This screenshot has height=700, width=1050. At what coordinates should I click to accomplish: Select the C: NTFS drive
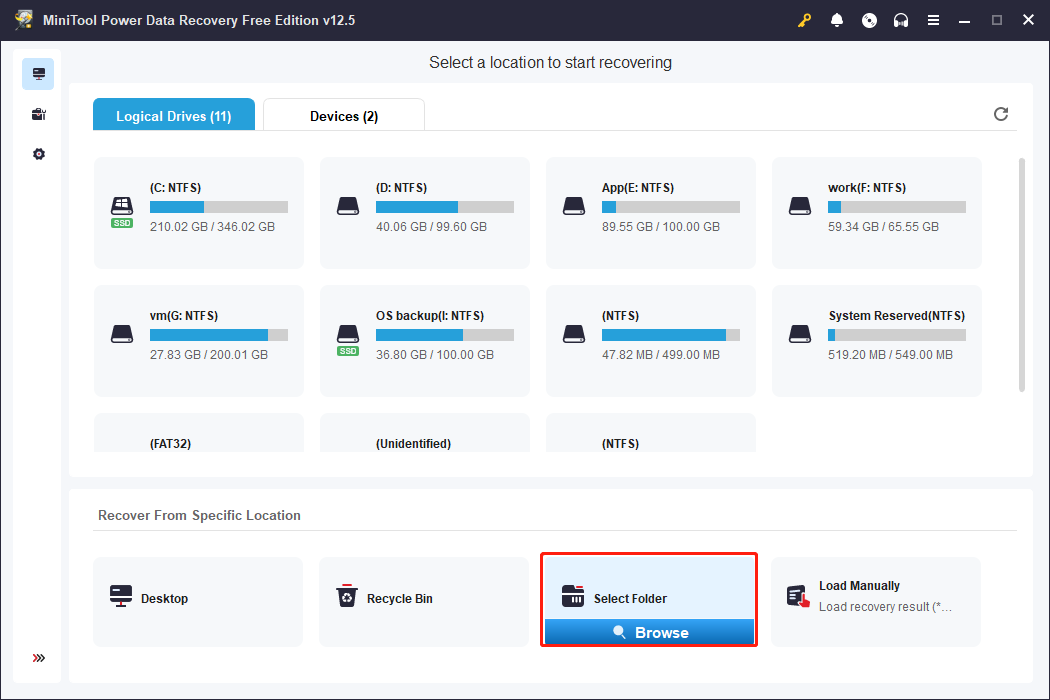[198, 212]
